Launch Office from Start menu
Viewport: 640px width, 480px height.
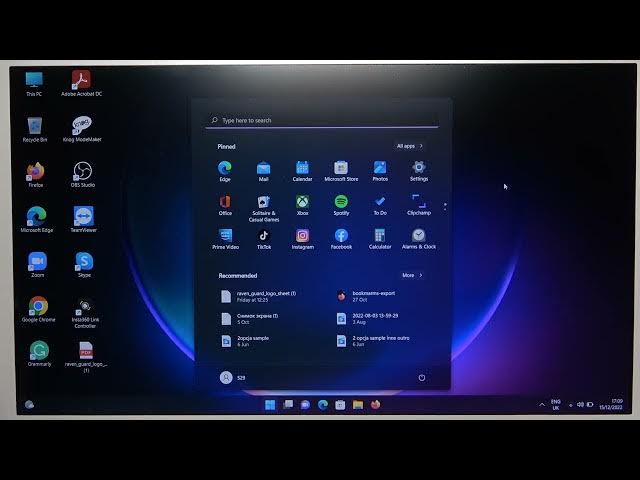point(225,205)
